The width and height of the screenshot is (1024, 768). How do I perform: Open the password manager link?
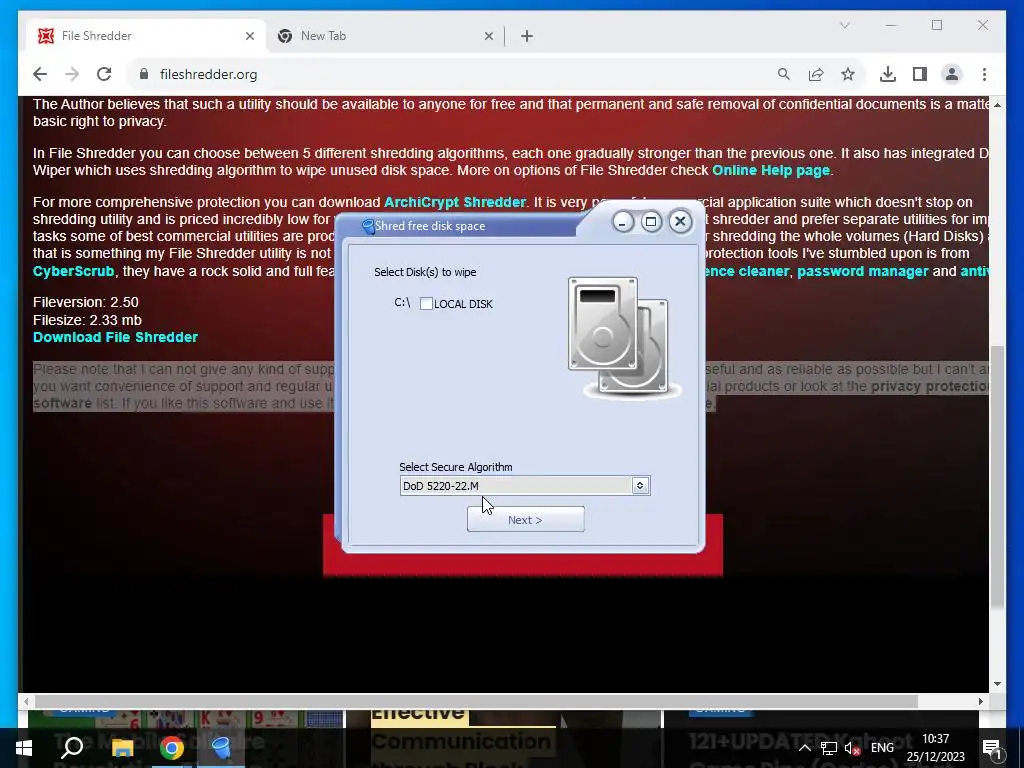coord(862,270)
